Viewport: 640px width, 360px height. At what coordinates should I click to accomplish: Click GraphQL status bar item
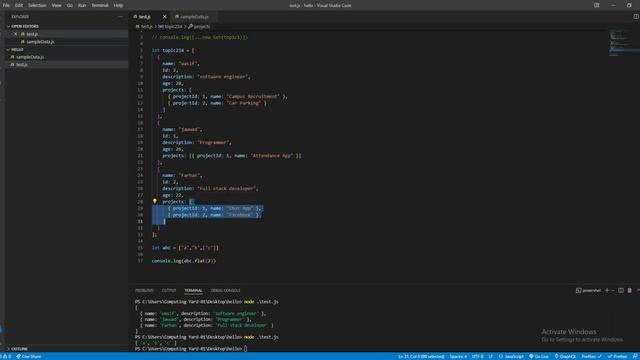tap(565, 356)
